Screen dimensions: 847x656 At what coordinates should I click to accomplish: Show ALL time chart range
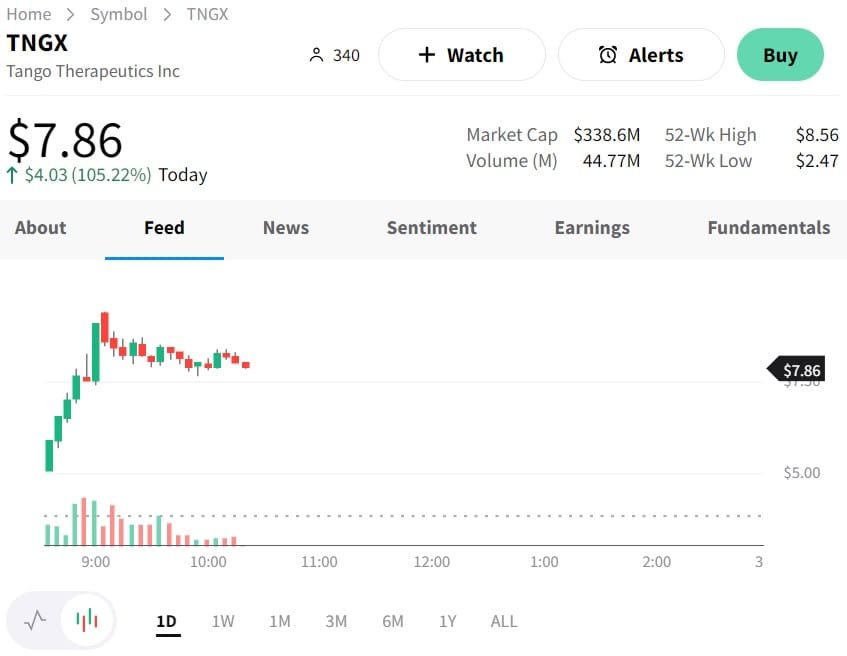[x=504, y=621]
